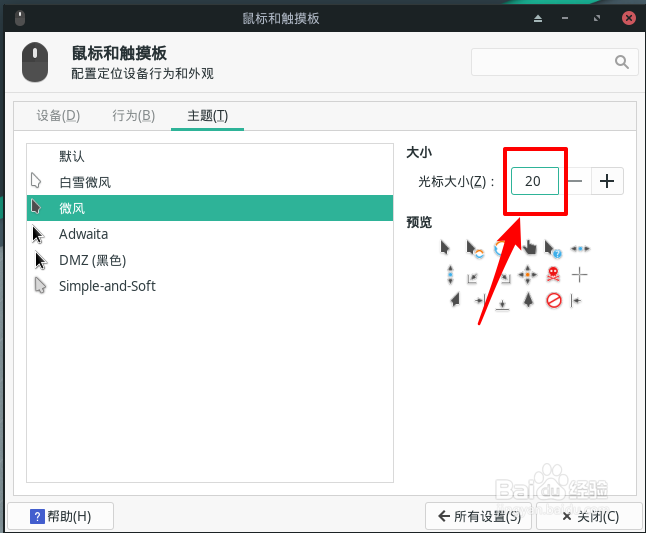Click the bottom-left corner resize cursor
The image size is (646, 533).
click(472, 278)
